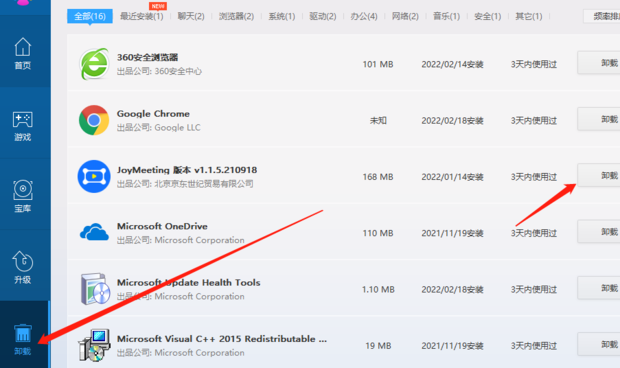Select the 360安全浏览器 name text
Screen dimensions: 620x368
point(147,57)
